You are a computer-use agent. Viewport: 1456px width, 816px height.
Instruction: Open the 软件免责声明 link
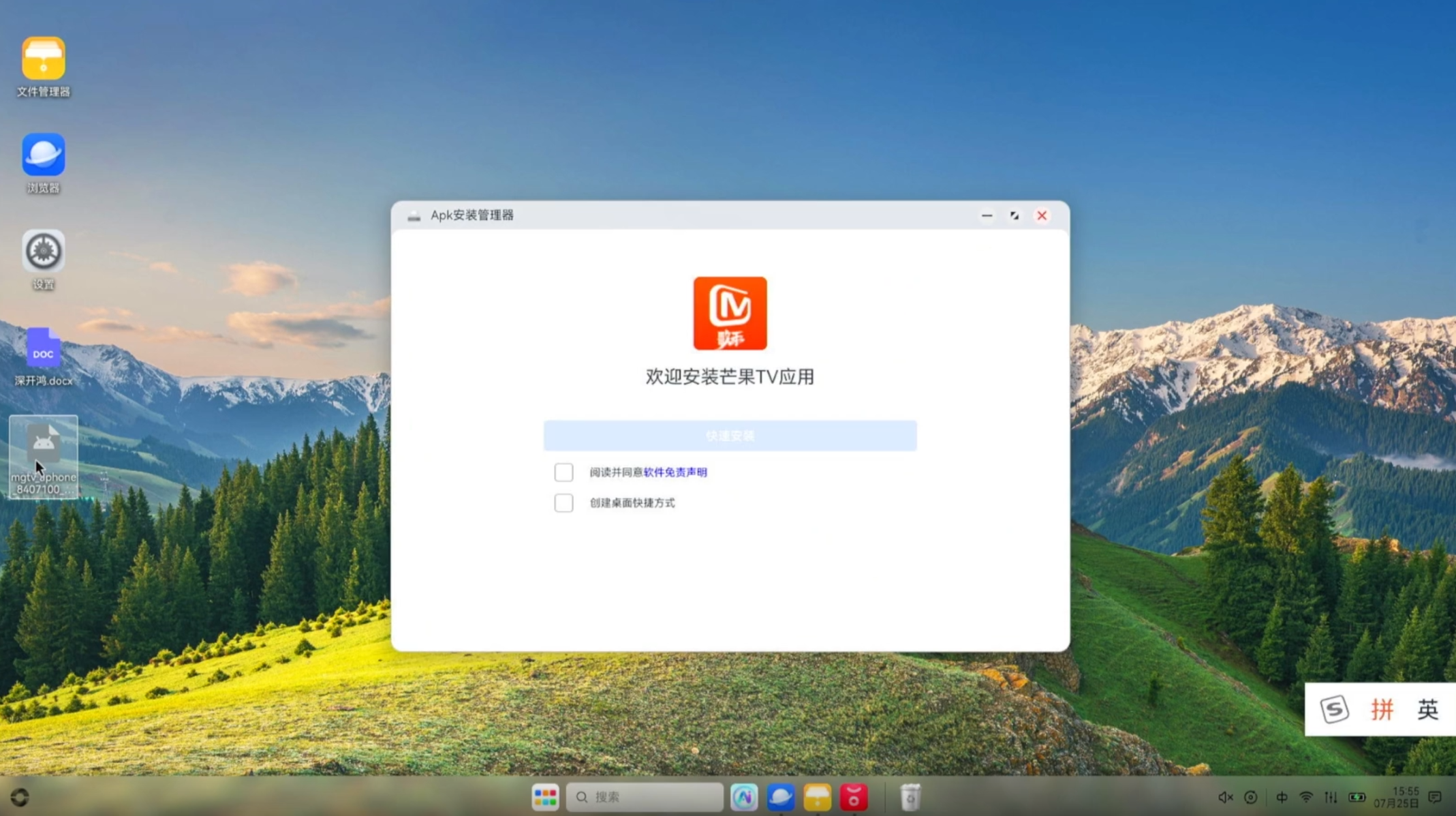click(675, 472)
